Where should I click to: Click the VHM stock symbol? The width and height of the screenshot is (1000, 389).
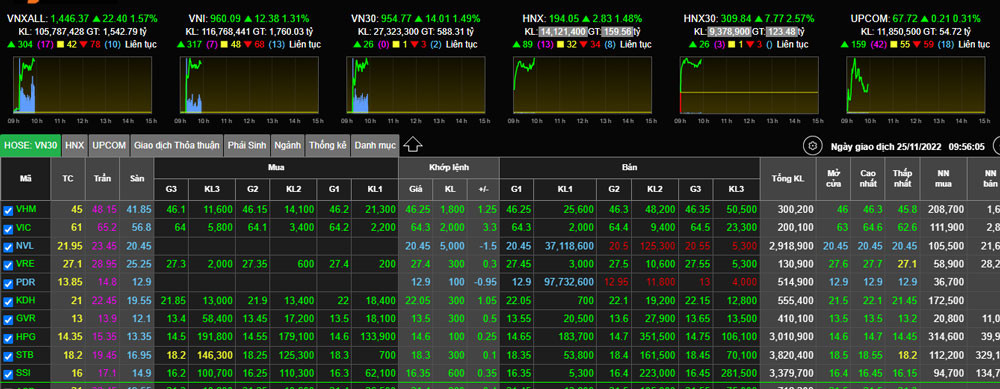(26, 209)
